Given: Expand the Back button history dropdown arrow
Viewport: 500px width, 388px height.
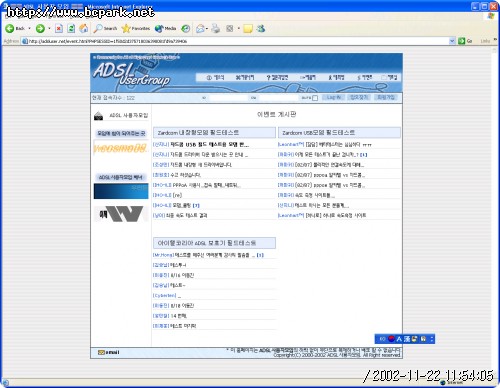Looking at the screenshot, I should [x=29, y=29].
